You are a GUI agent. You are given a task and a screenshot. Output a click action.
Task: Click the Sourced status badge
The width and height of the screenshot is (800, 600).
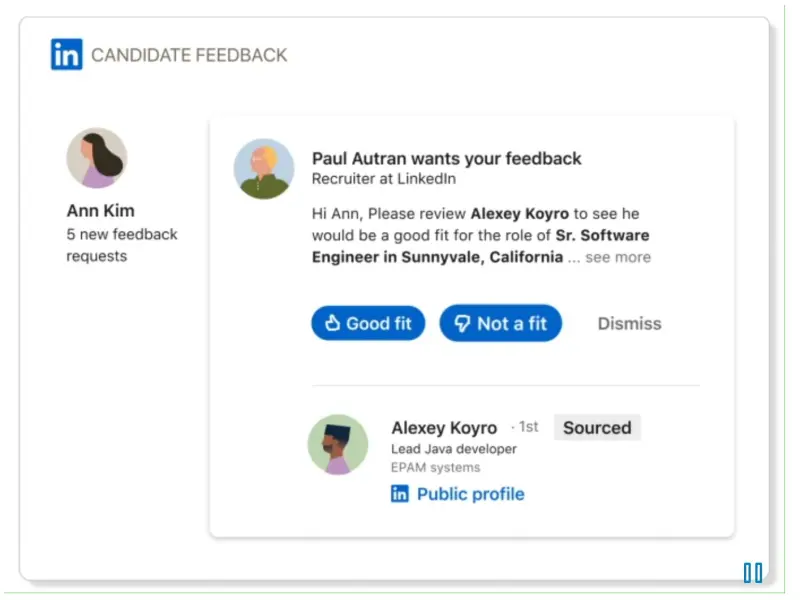[597, 428]
